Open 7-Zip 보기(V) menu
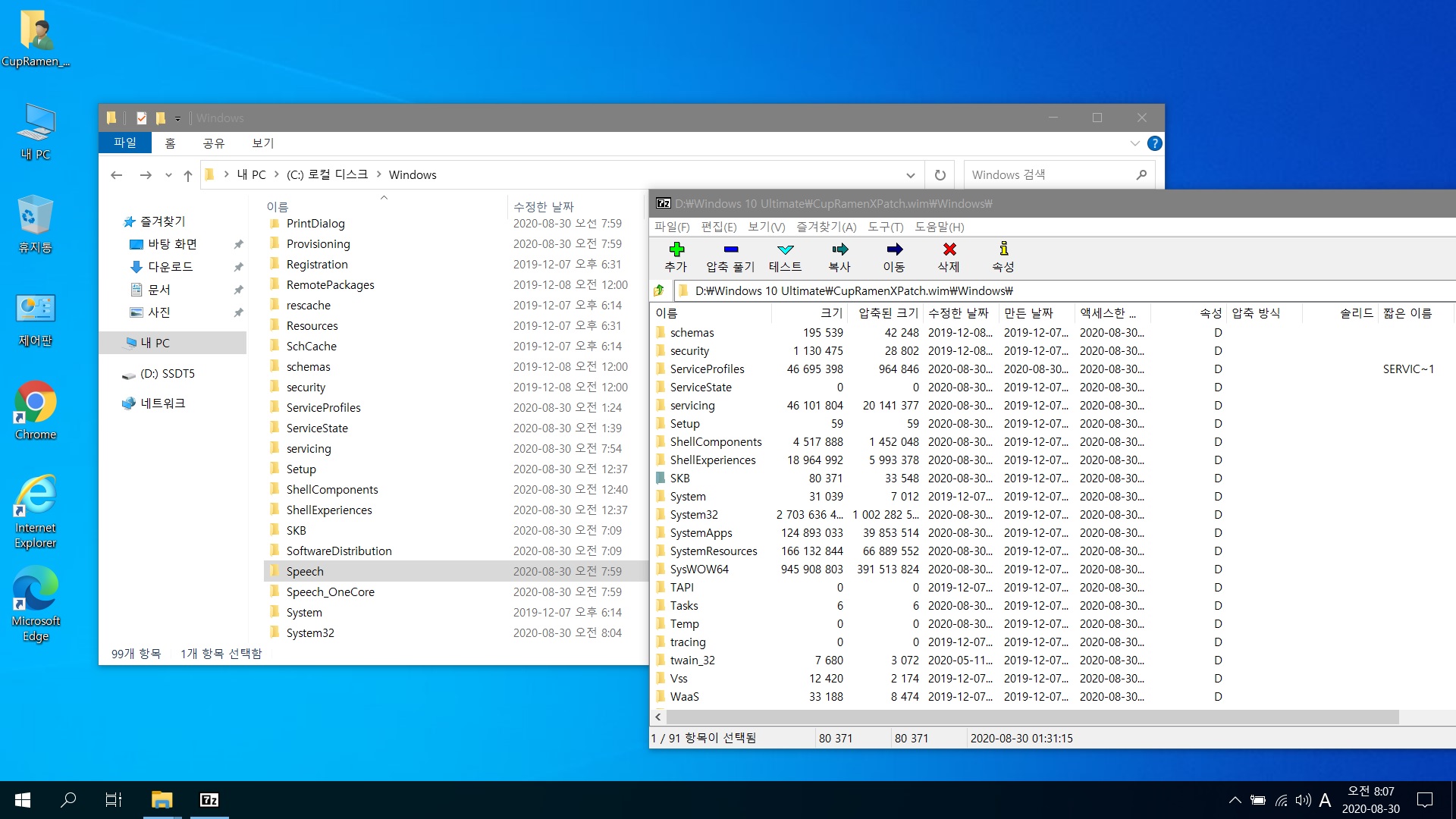 click(x=766, y=227)
